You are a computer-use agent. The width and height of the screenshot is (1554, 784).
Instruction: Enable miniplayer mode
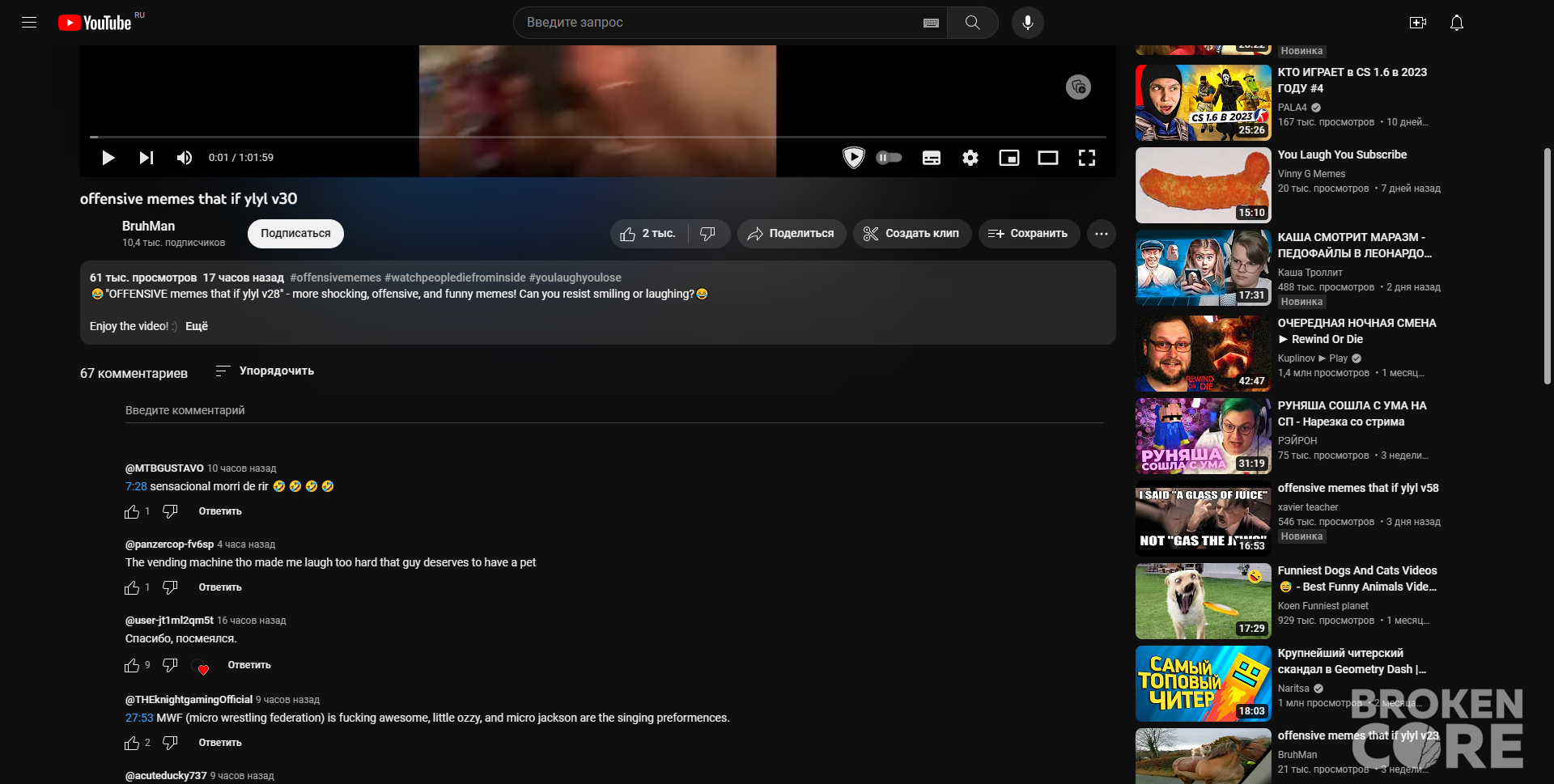(x=1009, y=158)
